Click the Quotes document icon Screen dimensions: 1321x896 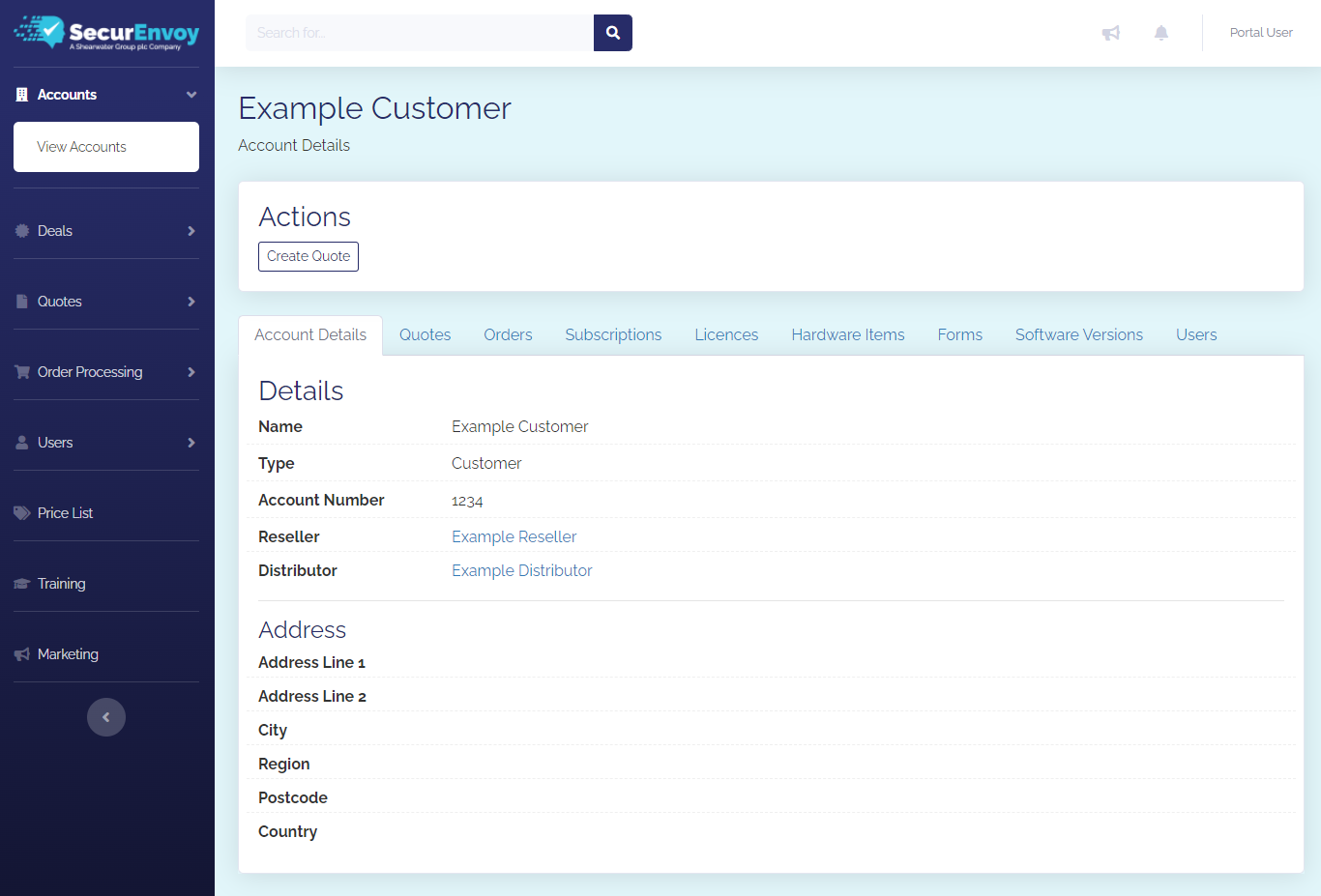coord(22,302)
